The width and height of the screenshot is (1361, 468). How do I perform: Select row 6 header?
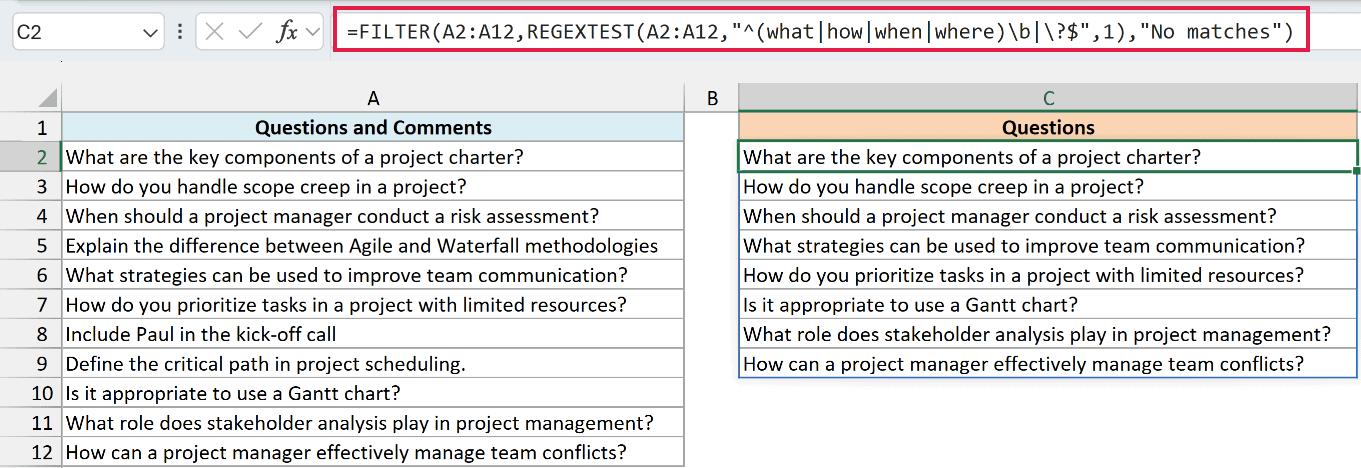[31, 275]
